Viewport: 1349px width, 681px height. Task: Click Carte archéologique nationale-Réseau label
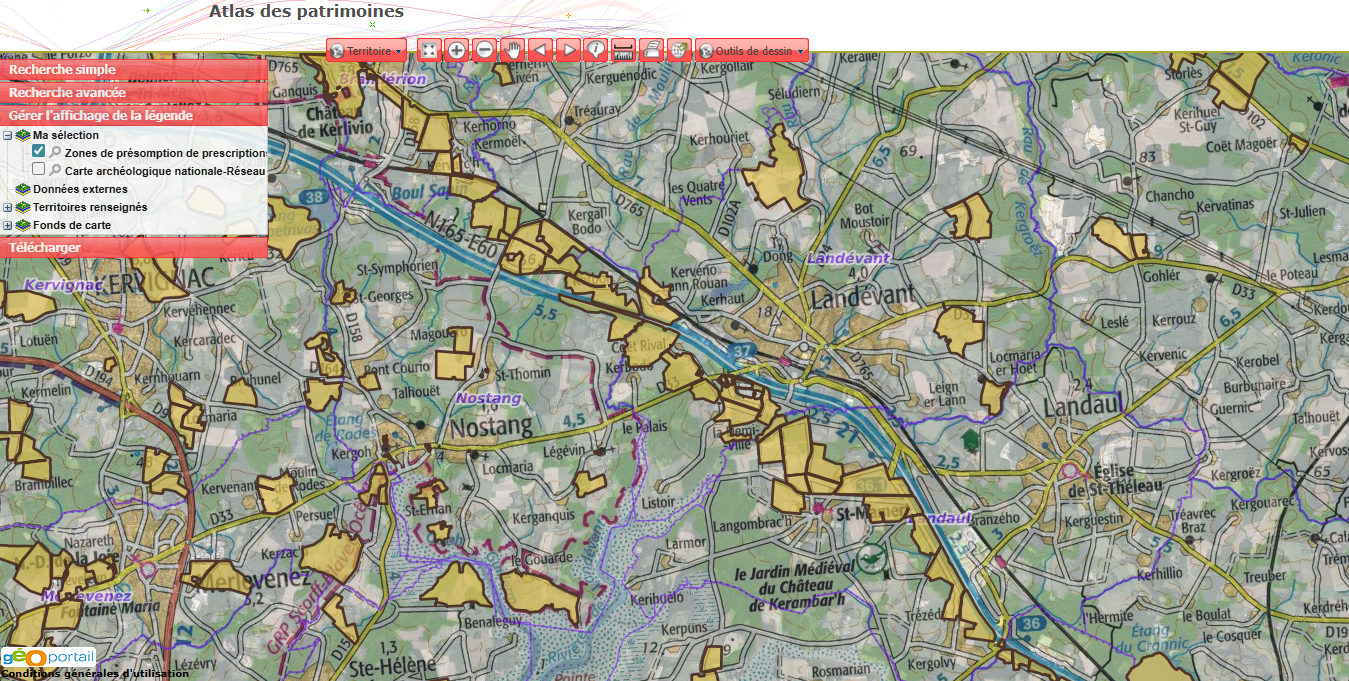point(165,171)
